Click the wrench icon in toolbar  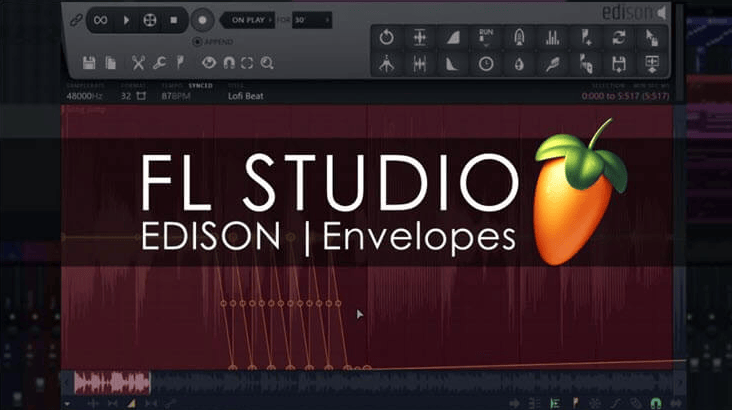159,63
